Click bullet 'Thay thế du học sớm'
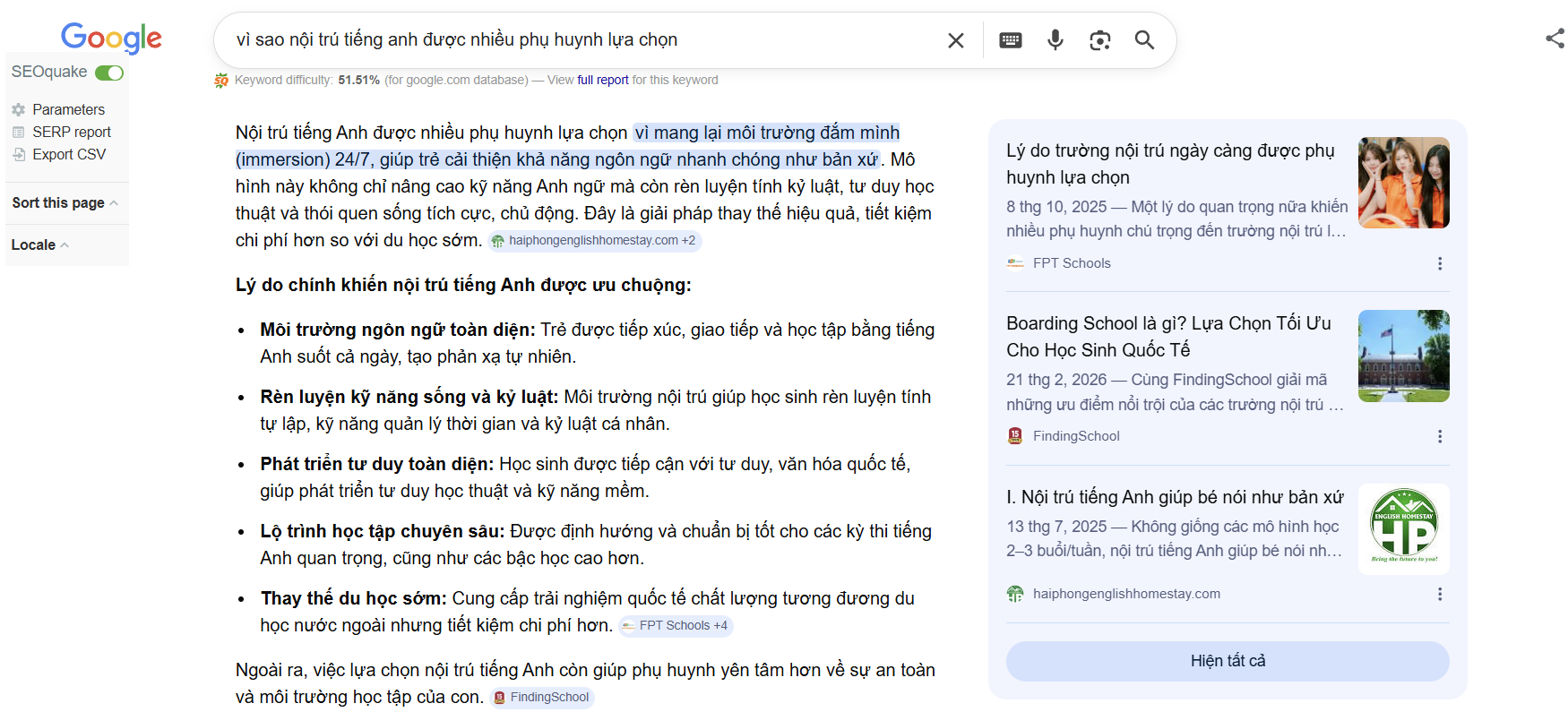This screenshot has width=1568, height=712. [x=353, y=598]
